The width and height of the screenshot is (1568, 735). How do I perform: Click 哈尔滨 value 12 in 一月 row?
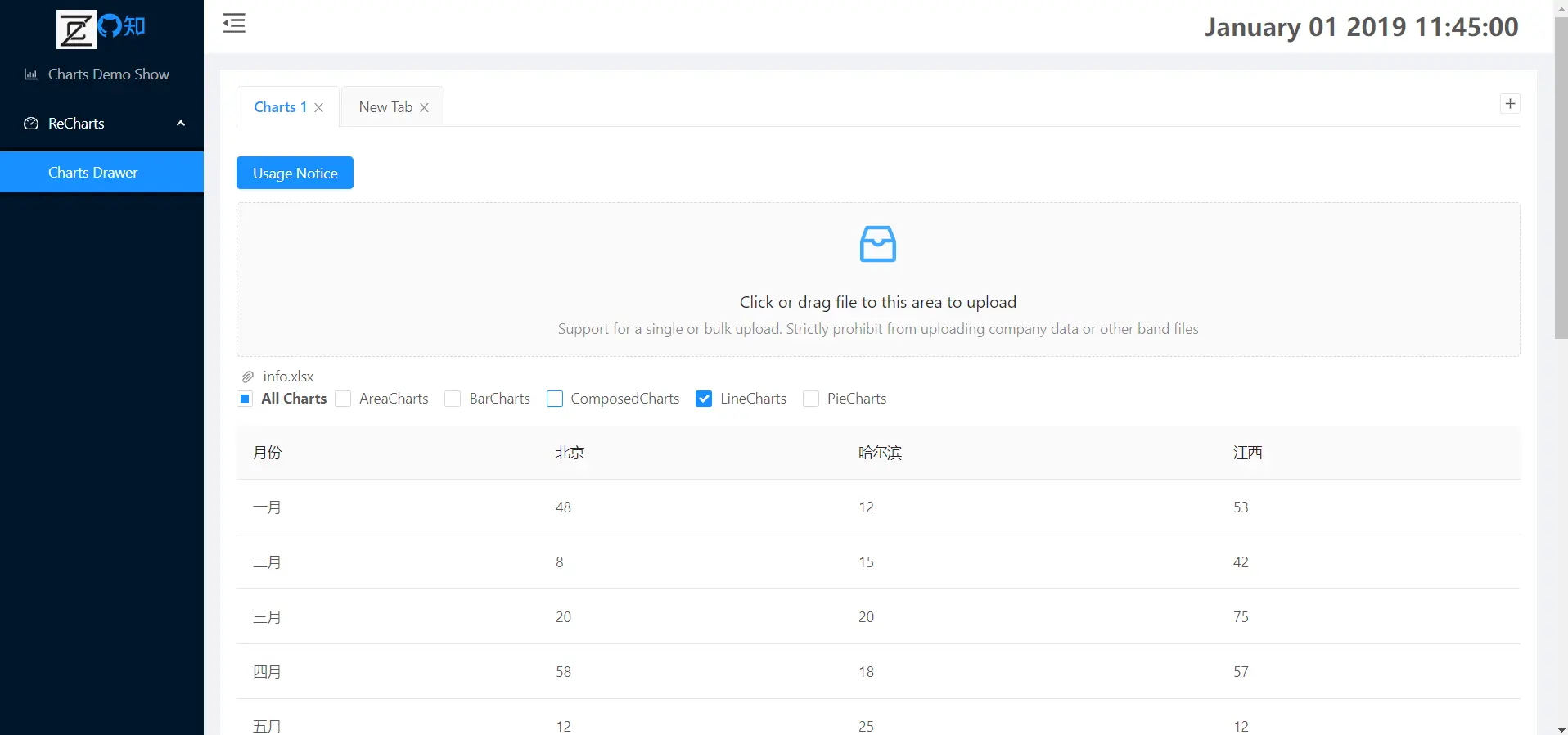866,507
